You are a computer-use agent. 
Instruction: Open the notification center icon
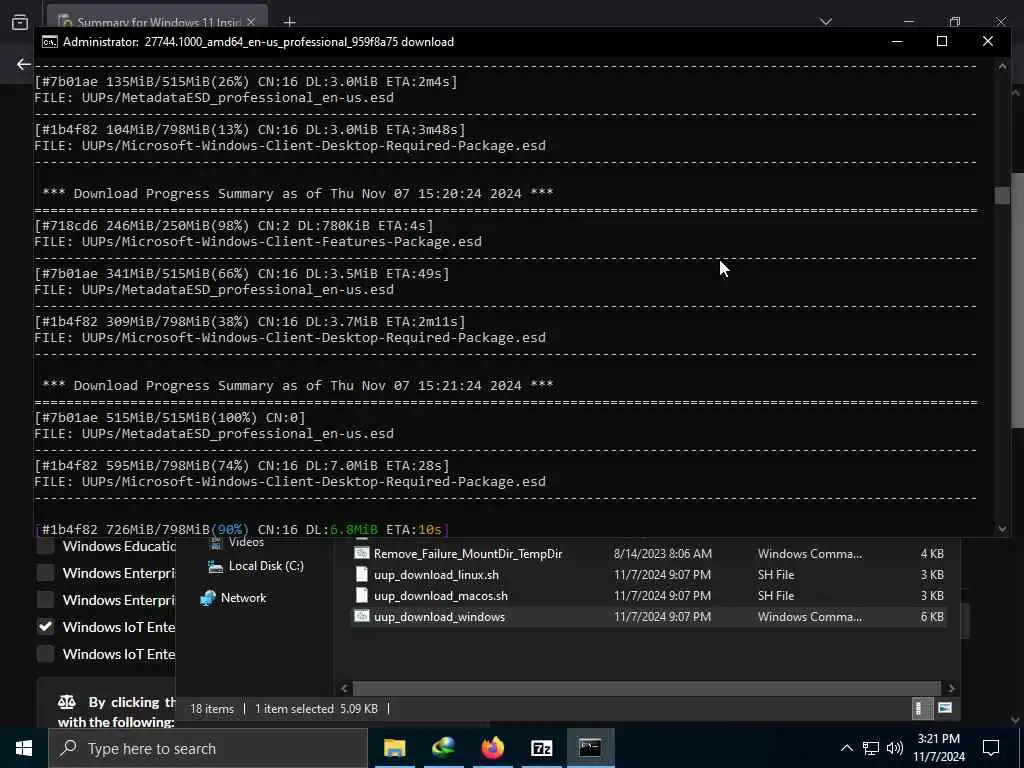[x=991, y=748]
